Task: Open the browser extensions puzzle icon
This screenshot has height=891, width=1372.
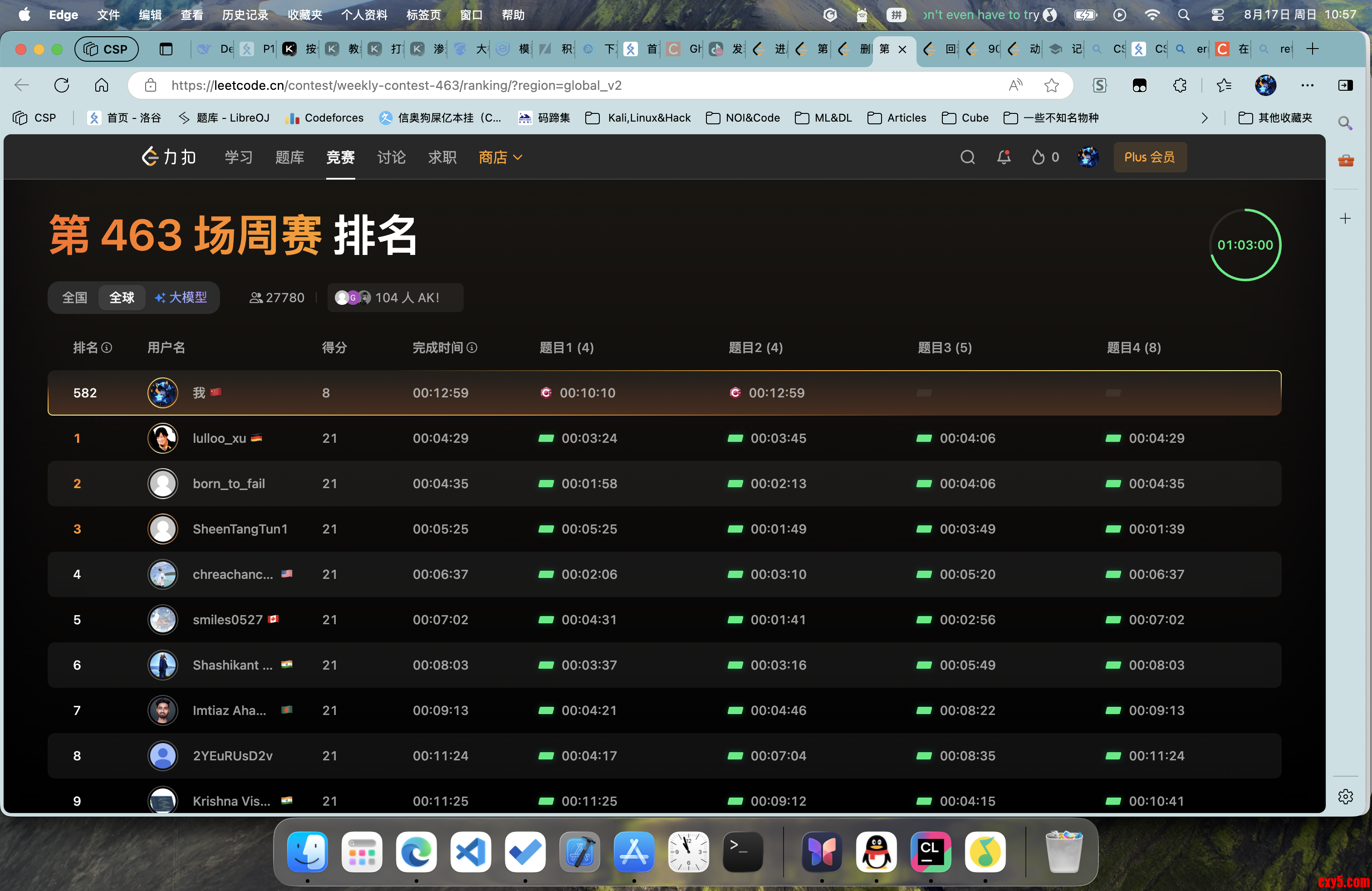Action: tap(1180, 85)
